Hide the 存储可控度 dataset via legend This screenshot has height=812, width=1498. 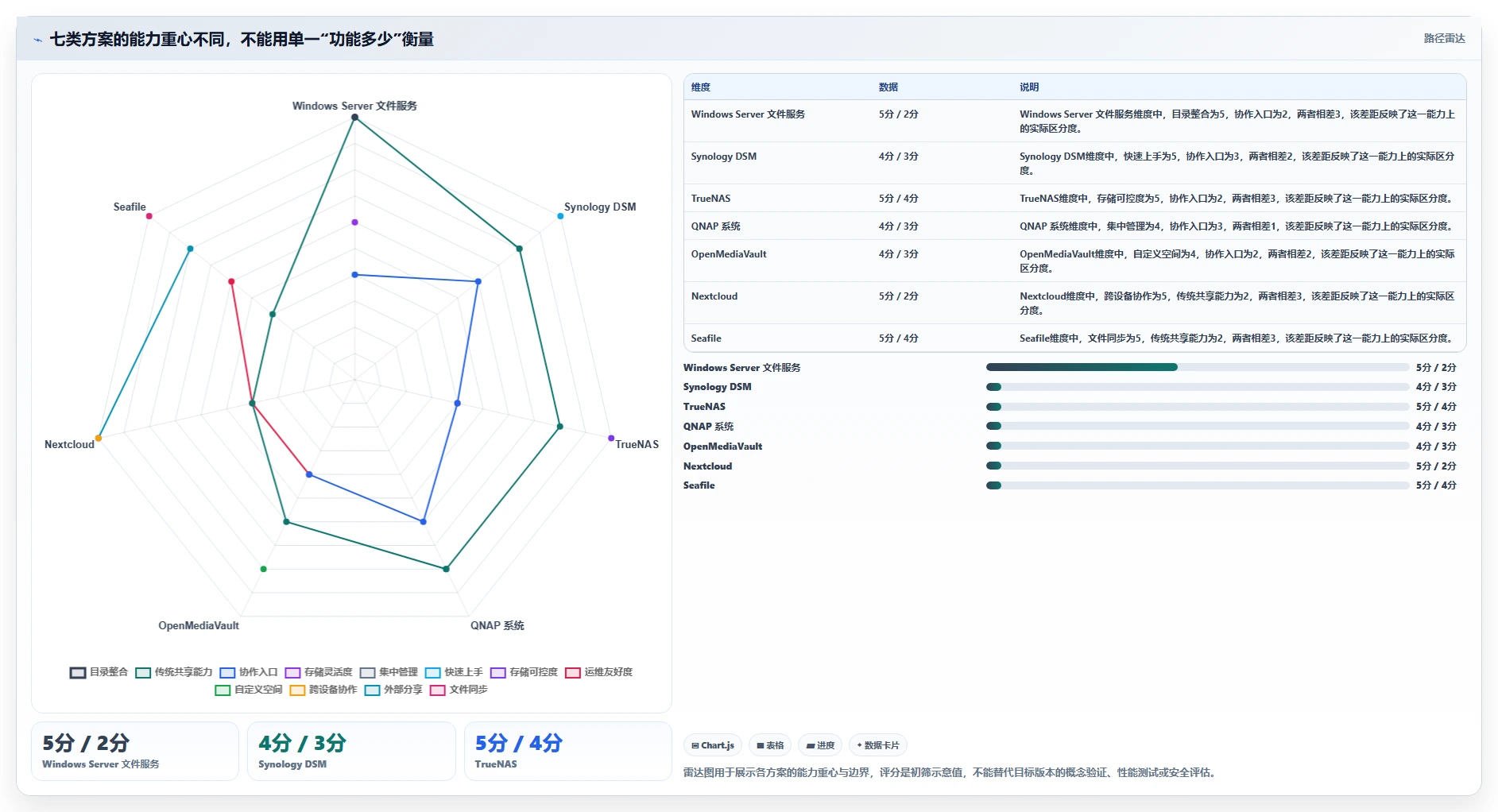524,672
